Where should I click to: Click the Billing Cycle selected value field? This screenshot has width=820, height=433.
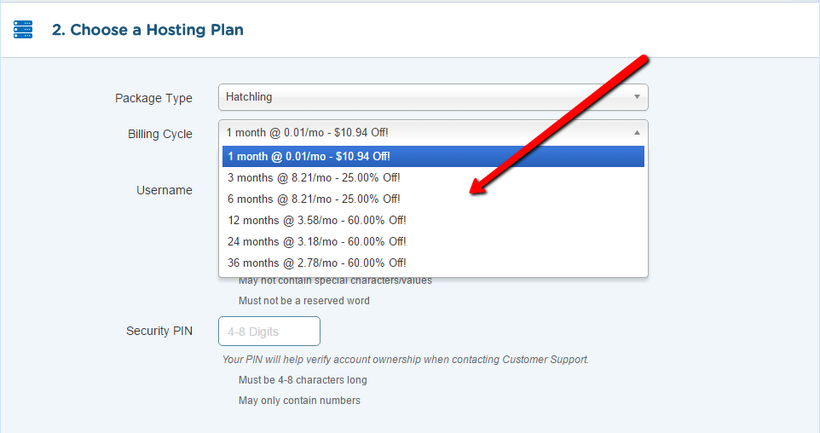tap(433, 133)
